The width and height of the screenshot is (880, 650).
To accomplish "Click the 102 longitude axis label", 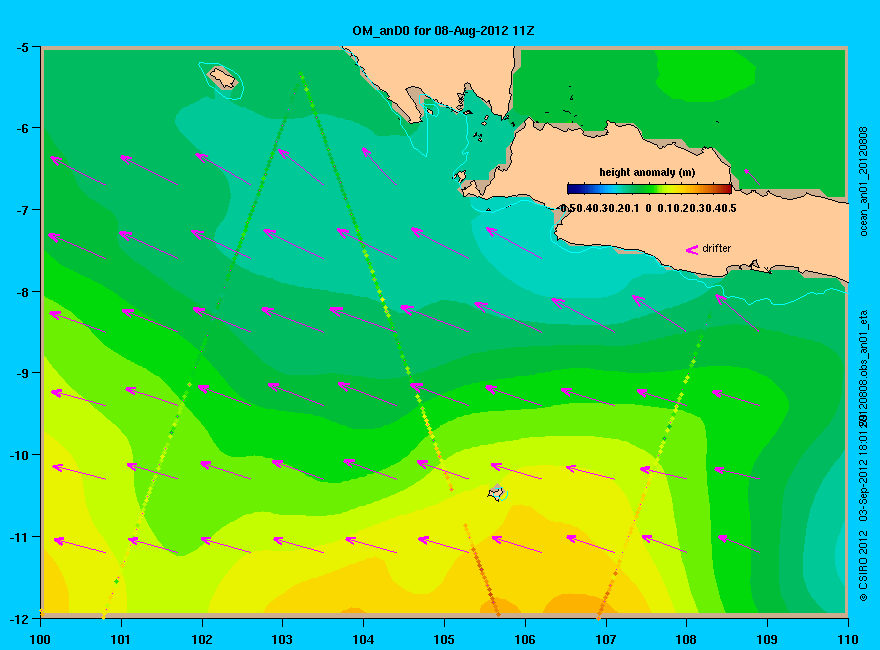I will pyautogui.click(x=201, y=639).
